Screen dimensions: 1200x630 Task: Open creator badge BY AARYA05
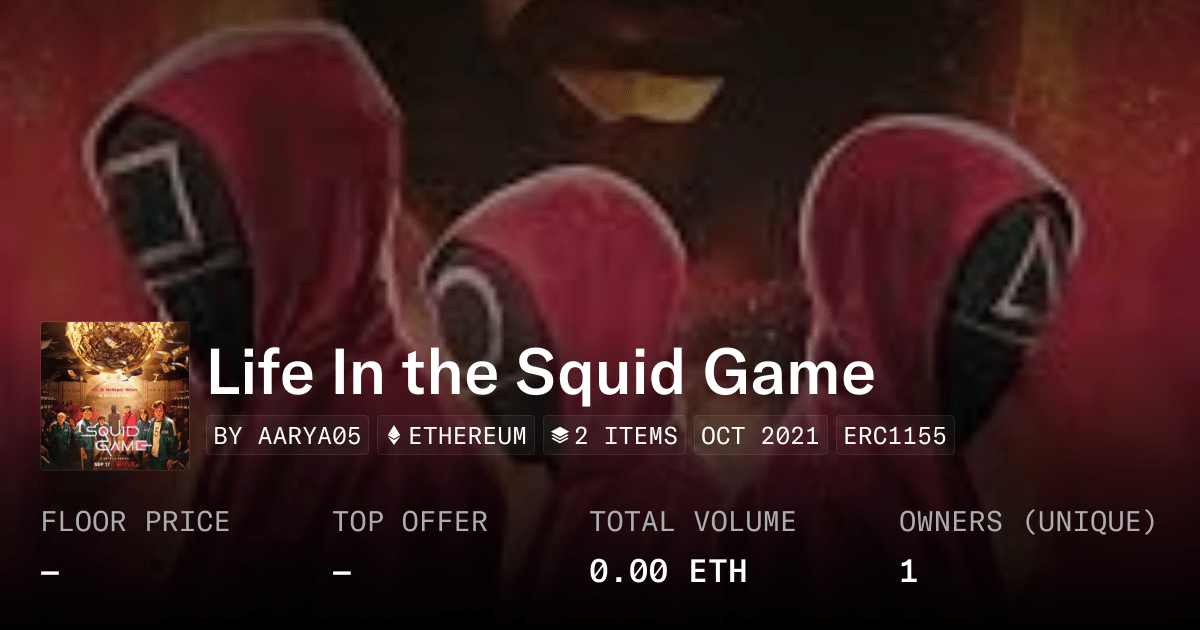[x=288, y=436]
